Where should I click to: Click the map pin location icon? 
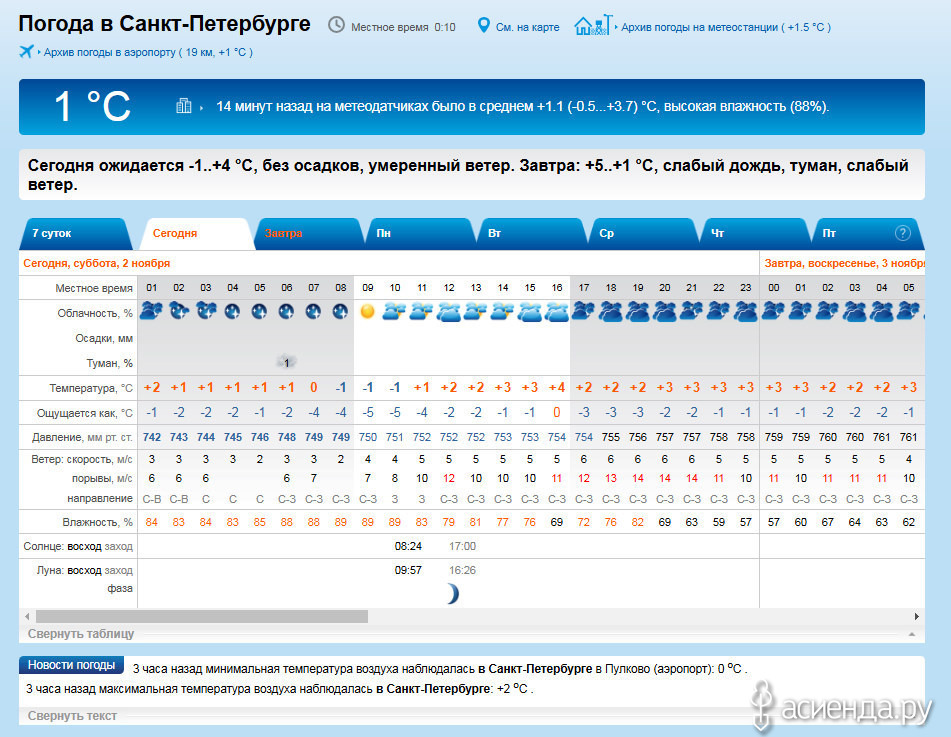pyautogui.click(x=483, y=25)
